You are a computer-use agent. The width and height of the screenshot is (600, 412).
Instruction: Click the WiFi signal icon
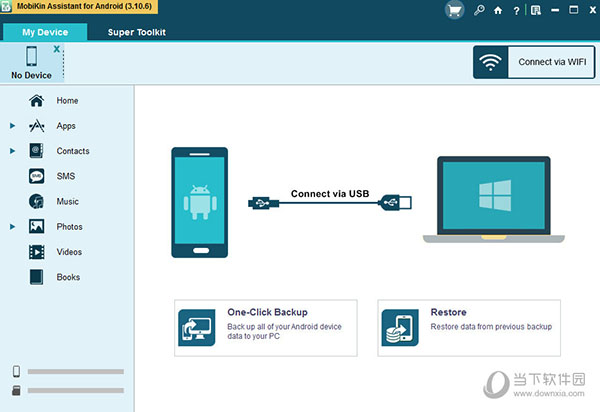tap(491, 62)
